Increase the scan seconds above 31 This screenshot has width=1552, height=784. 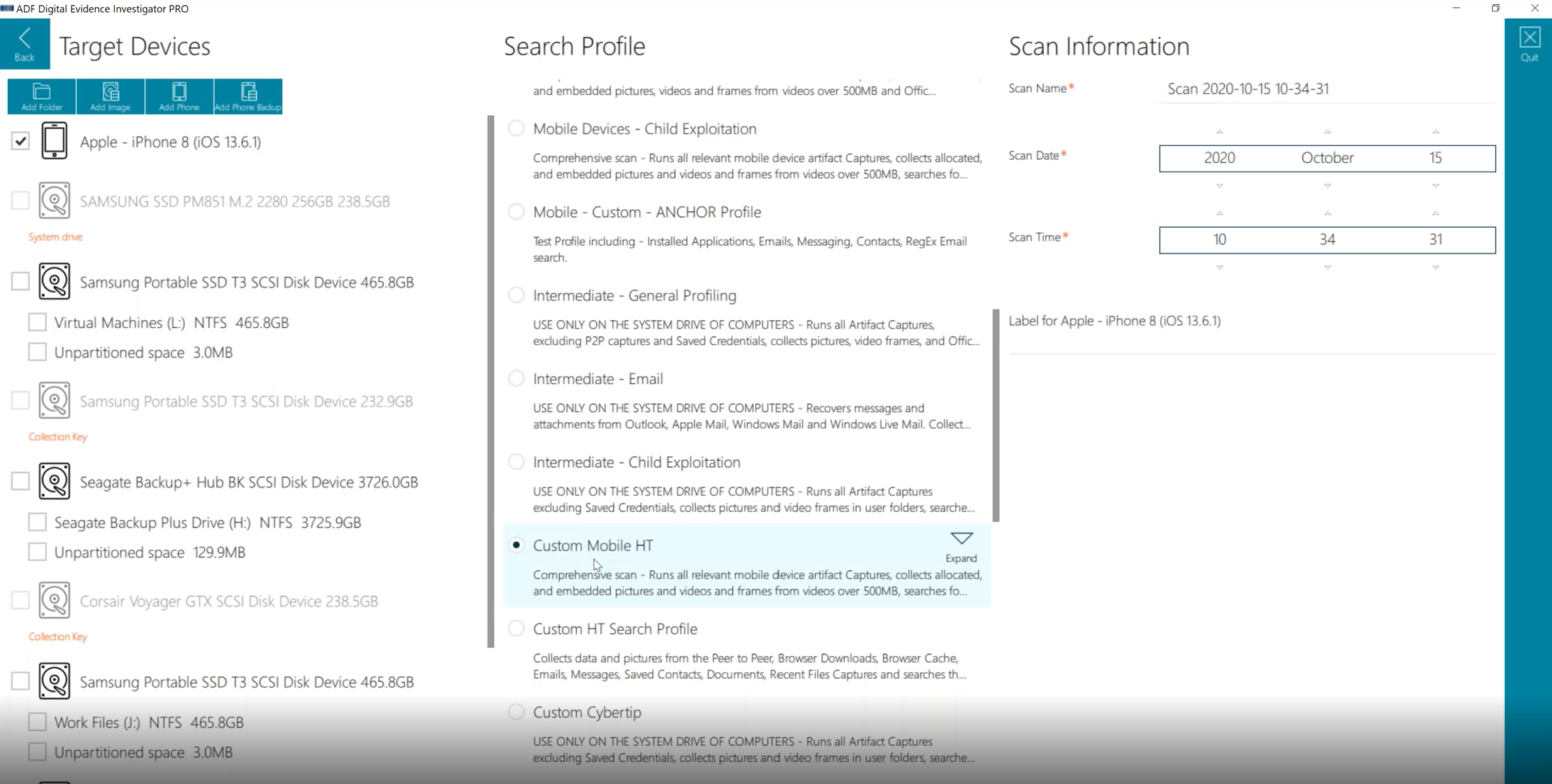(x=1435, y=213)
